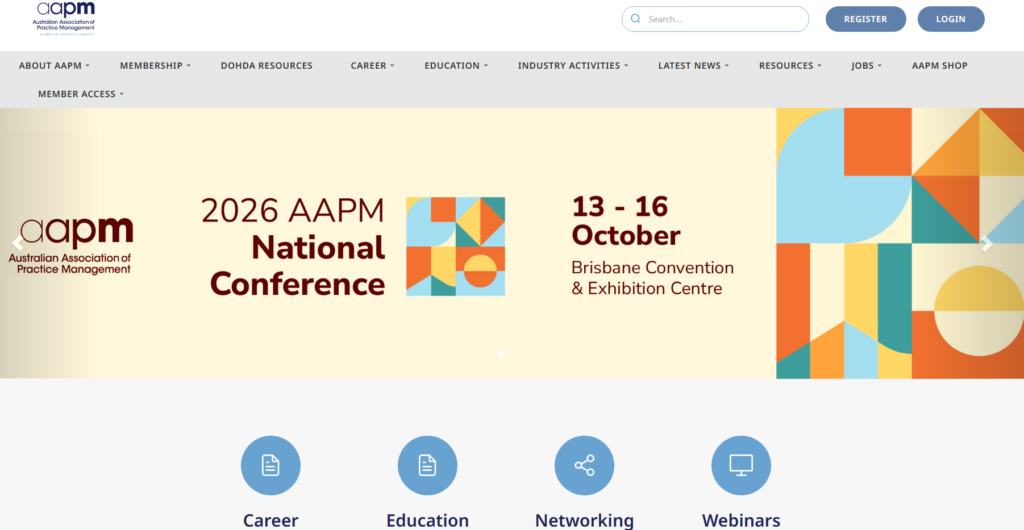Viewport: 1024px width, 530px height.
Task: Click the Education heading link
Action: tap(427, 520)
